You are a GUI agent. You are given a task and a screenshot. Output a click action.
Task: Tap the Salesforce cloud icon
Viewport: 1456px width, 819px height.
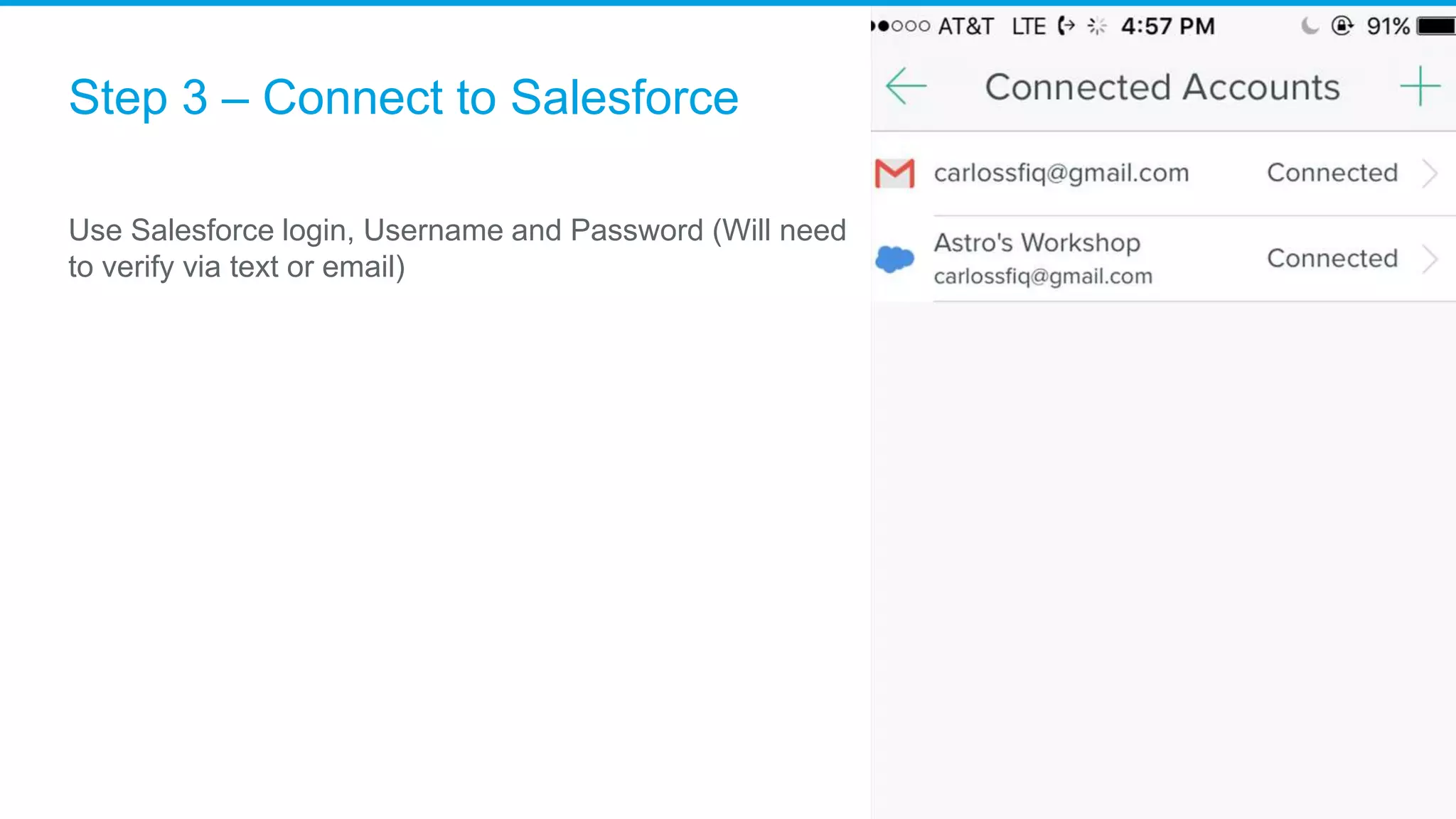(894, 259)
